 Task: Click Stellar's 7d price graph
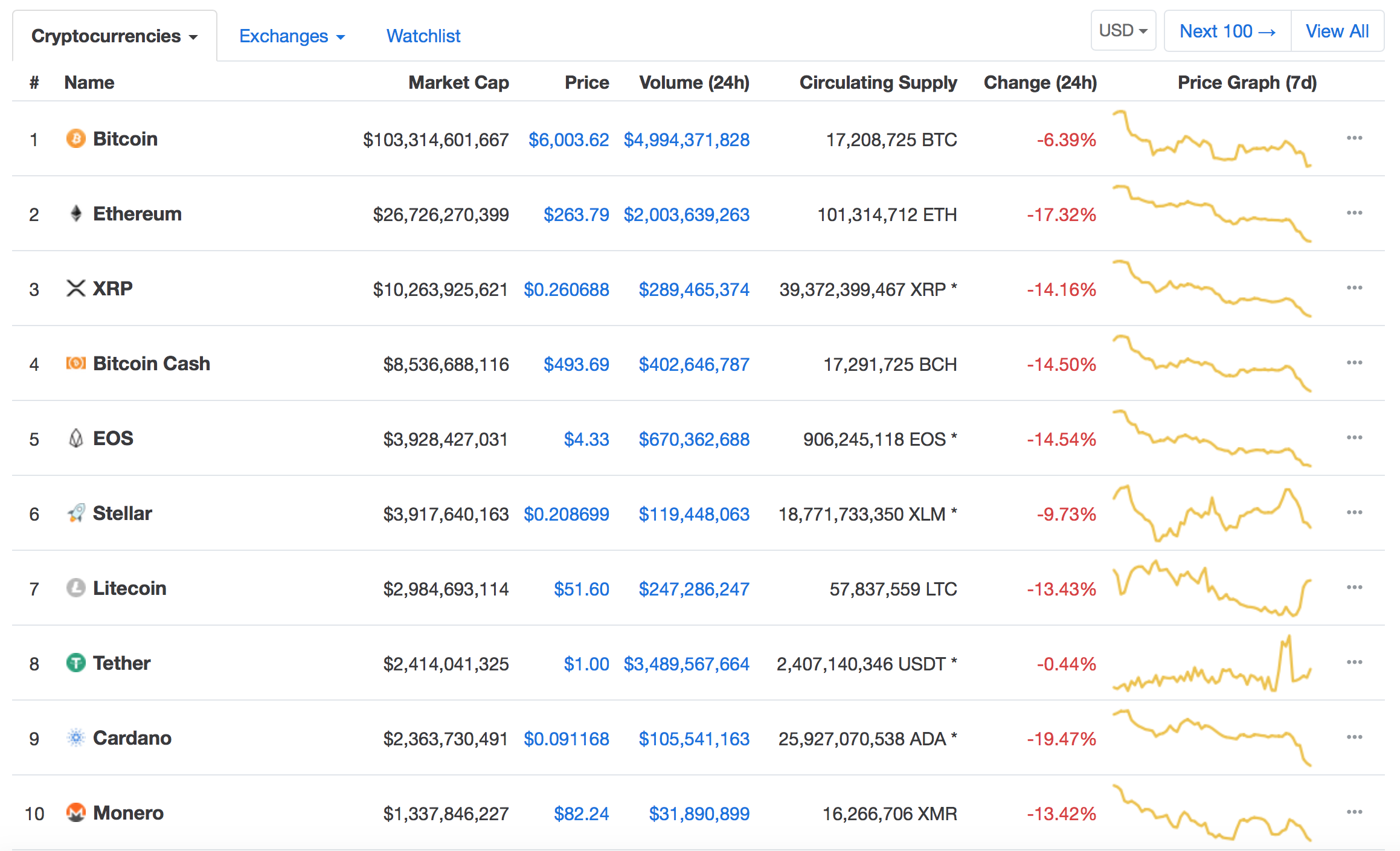pyautogui.click(x=1212, y=513)
